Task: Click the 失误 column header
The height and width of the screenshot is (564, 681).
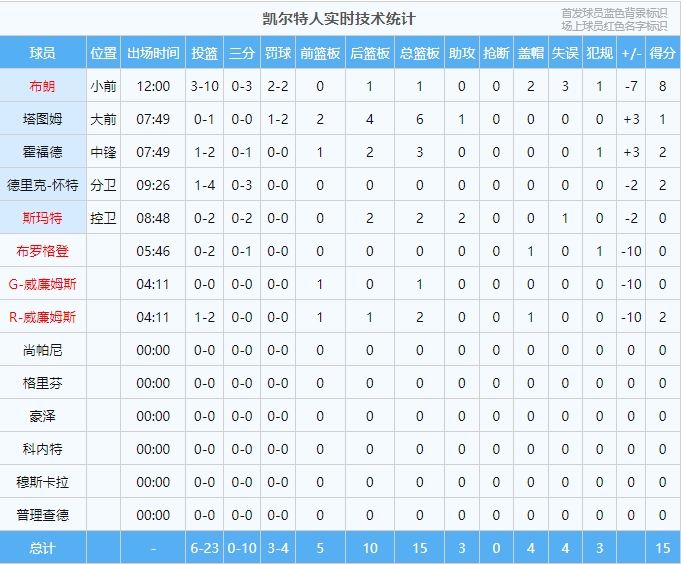Action: 565,53
